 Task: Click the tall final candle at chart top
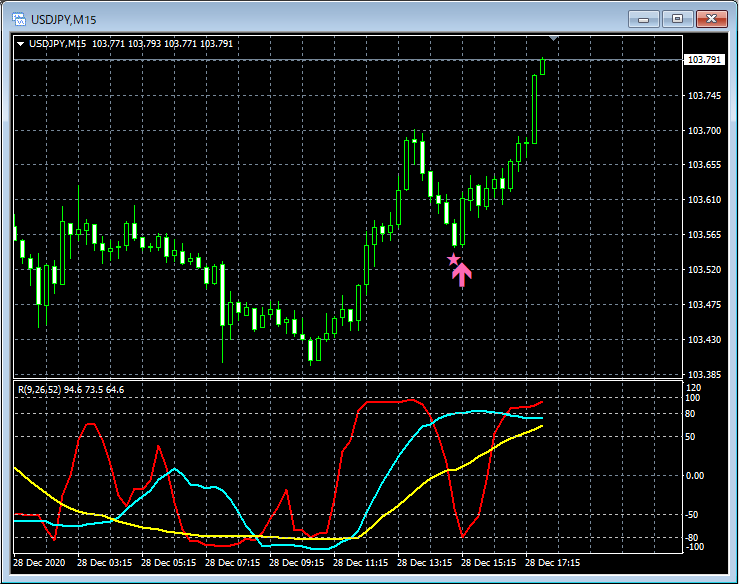point(534,108)
